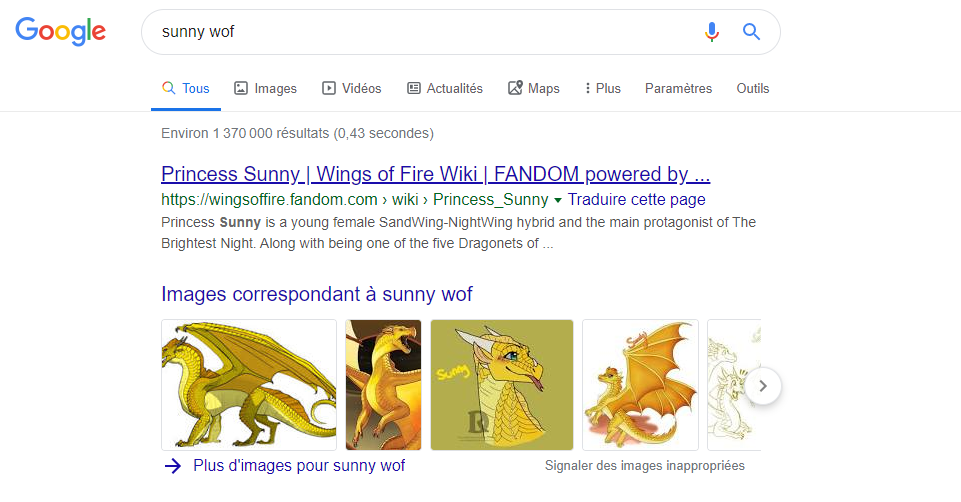View the Sunny dragon head portrait thumbnail

coord(501,385)
